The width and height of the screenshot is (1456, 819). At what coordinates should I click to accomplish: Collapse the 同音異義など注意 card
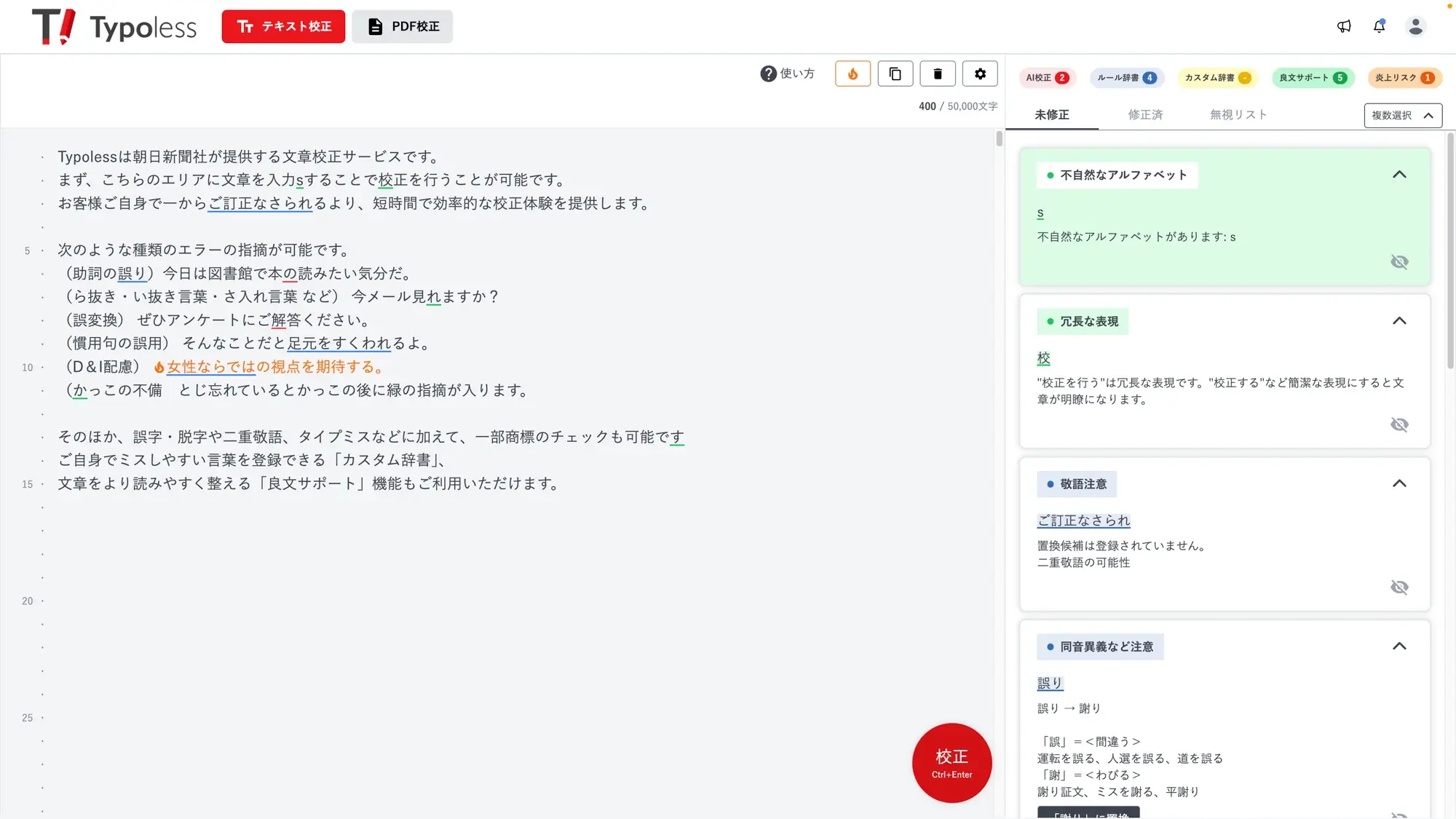tap(1398, 646)
